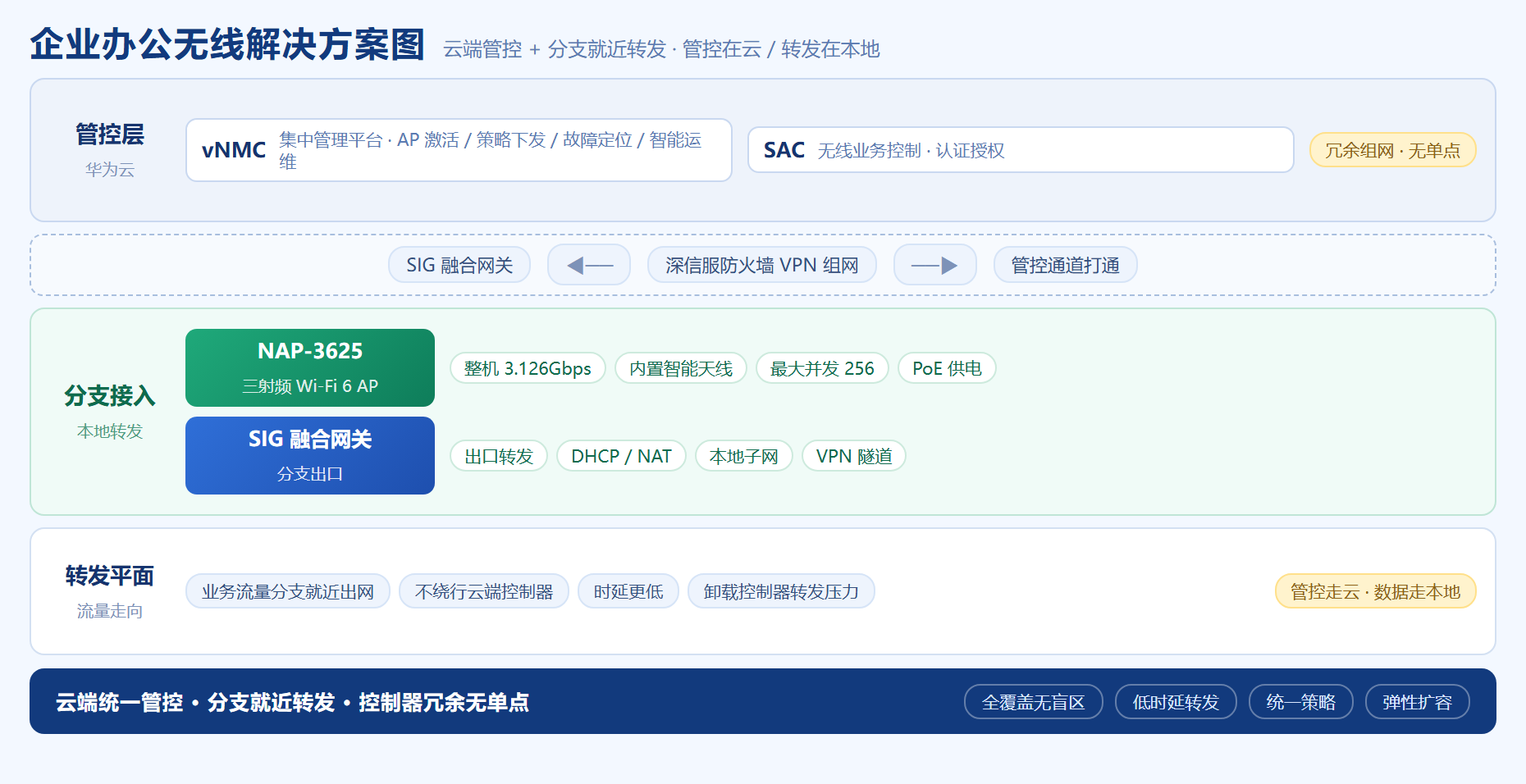Click the 华为云 sublabel
1526x784 pixels.
[110, 170]
